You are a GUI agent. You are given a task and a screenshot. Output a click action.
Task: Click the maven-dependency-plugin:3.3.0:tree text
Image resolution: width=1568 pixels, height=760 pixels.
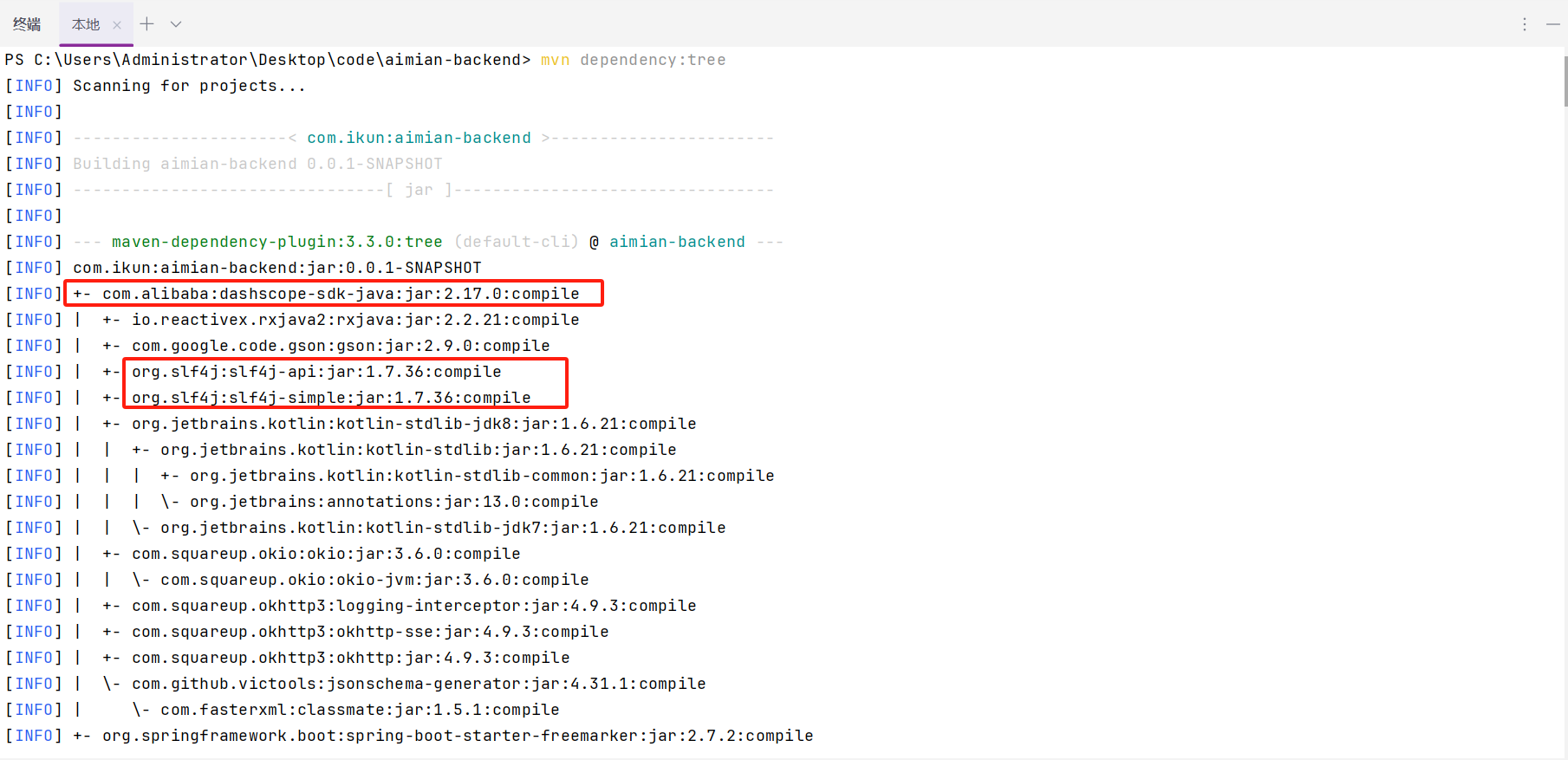tap(277, 242)
